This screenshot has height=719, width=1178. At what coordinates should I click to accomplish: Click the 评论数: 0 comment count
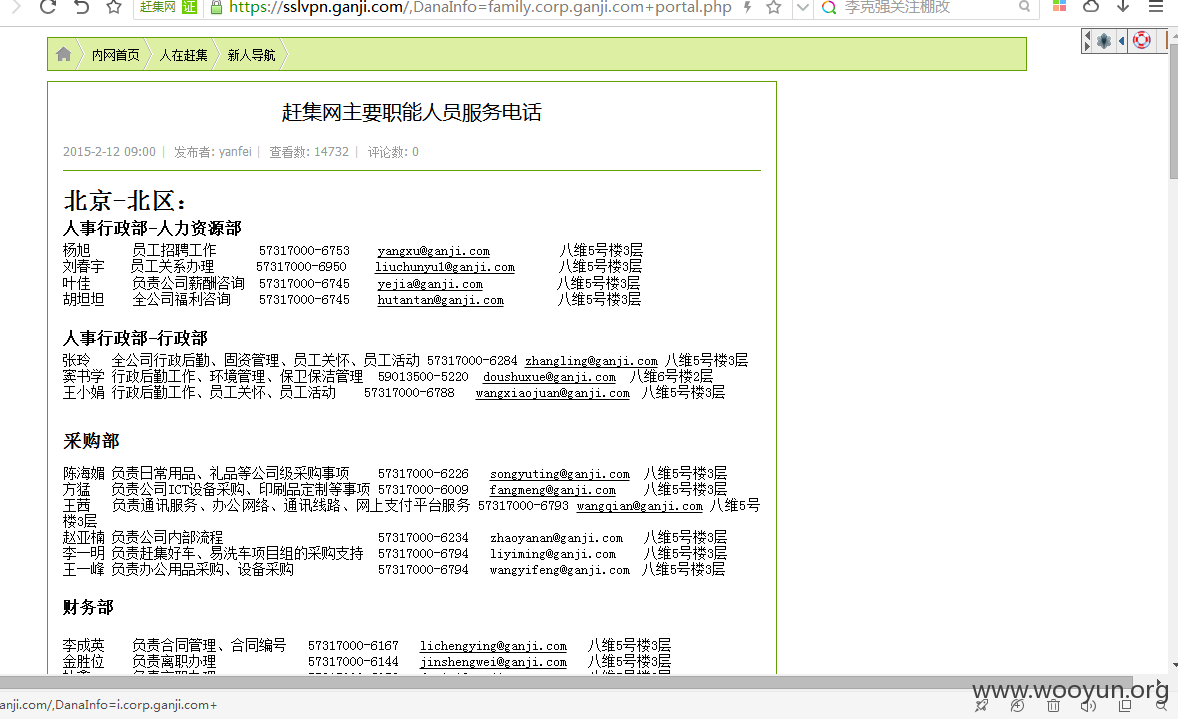393,152
